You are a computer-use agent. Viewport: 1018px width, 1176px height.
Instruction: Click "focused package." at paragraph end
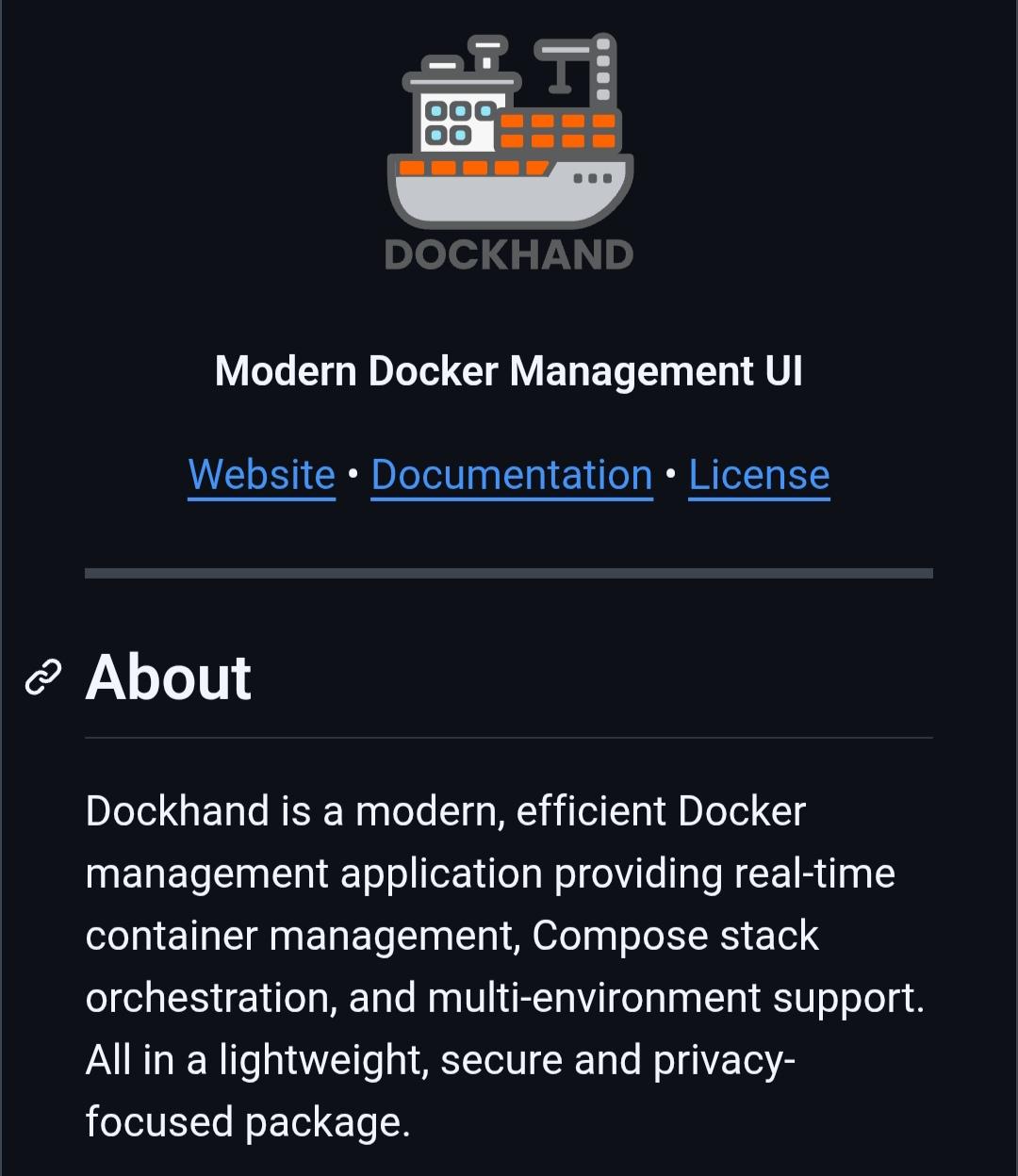pos(249,1122)
